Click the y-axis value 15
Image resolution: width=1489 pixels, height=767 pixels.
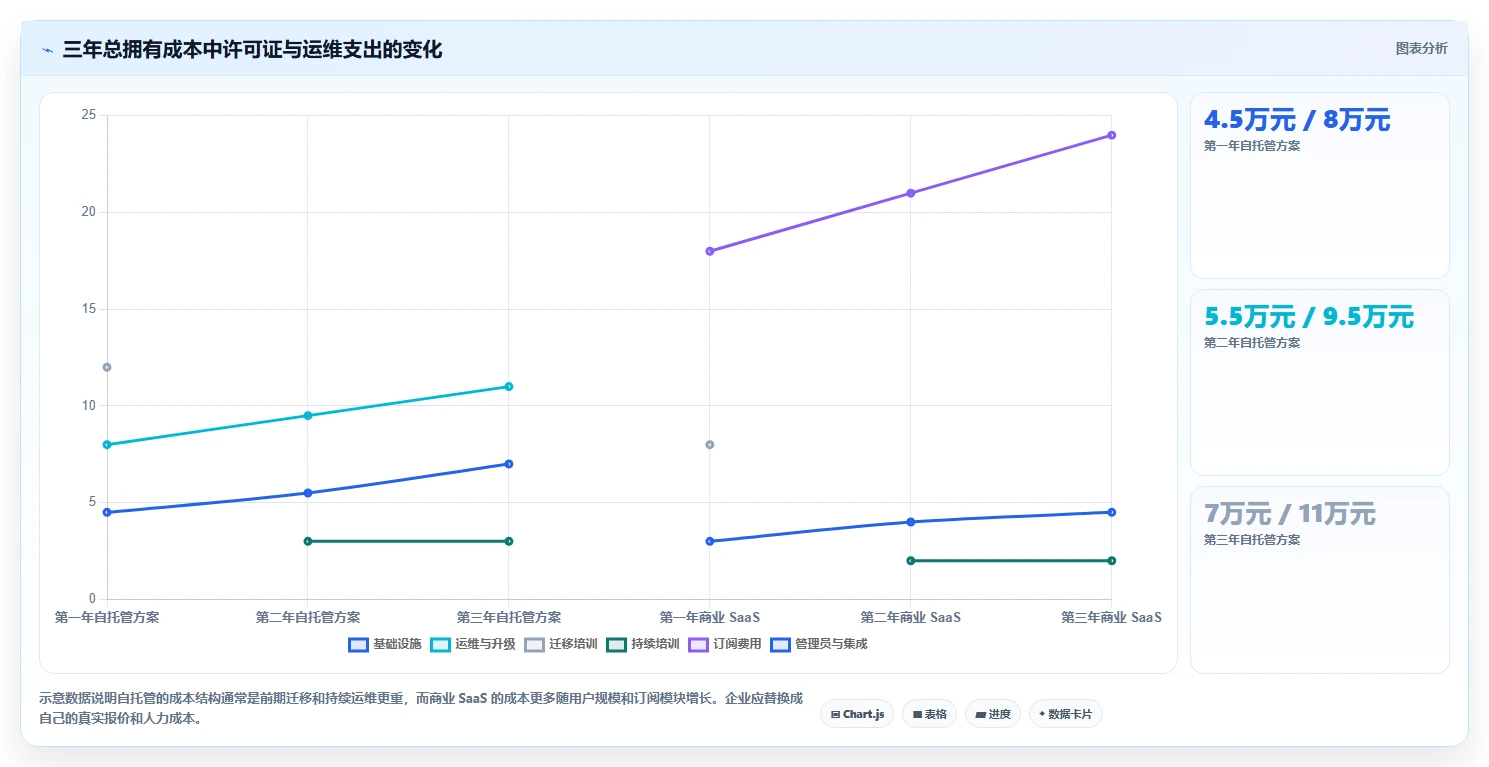(88, 309)
